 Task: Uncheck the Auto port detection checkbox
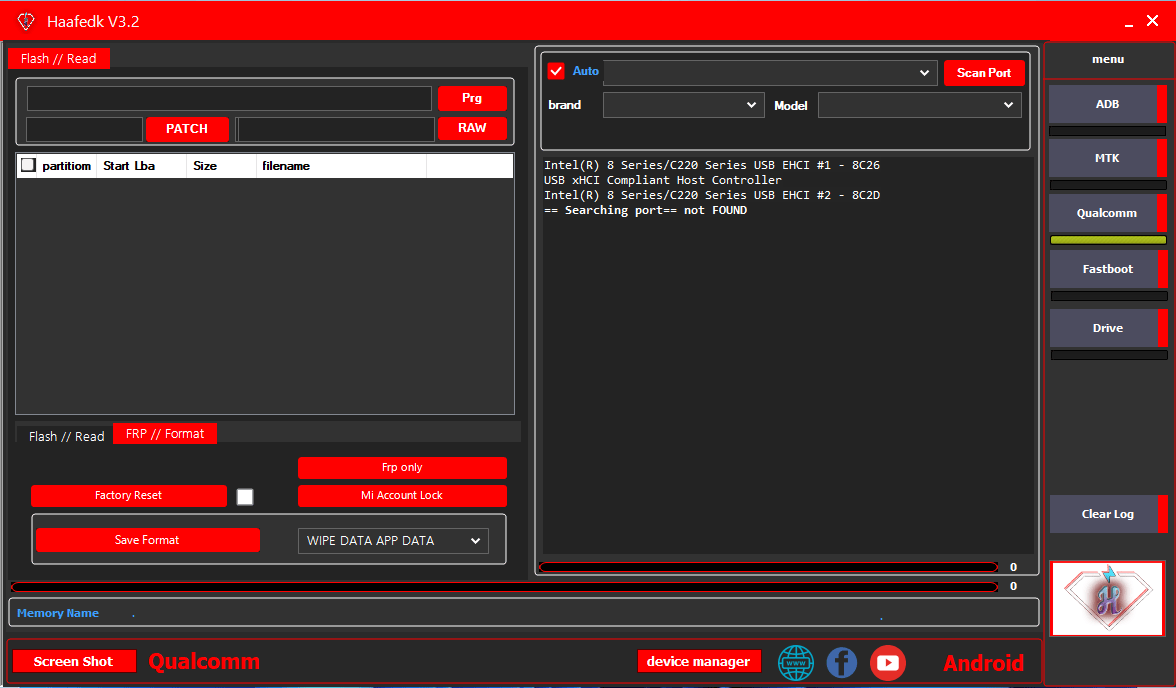556,70
